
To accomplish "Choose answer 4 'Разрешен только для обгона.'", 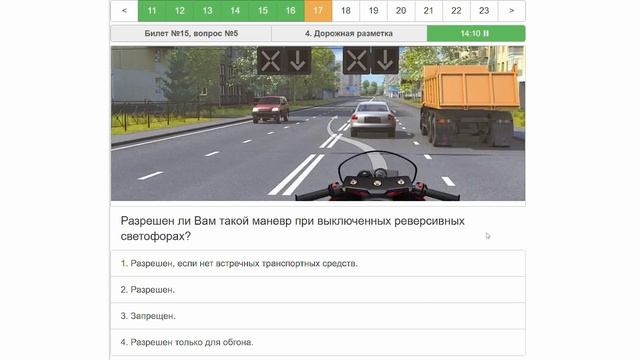I will pos(318,342).
